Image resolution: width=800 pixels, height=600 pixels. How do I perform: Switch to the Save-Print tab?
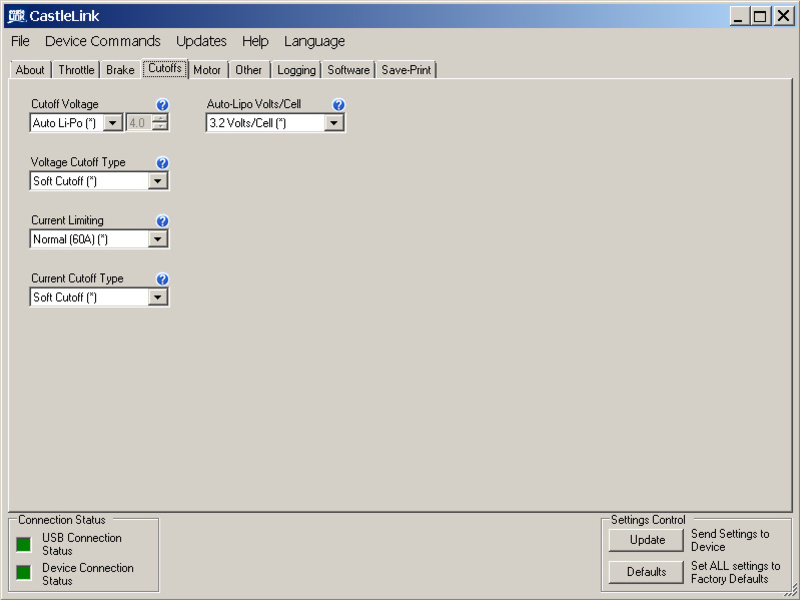point(406,70)
